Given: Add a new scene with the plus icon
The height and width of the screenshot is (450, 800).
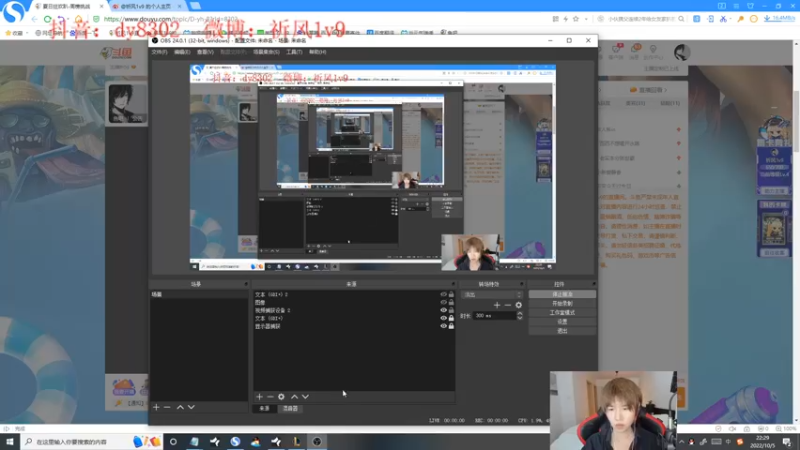Looking at the screenshot, I should pyautogui.click(x=156, y=407).
